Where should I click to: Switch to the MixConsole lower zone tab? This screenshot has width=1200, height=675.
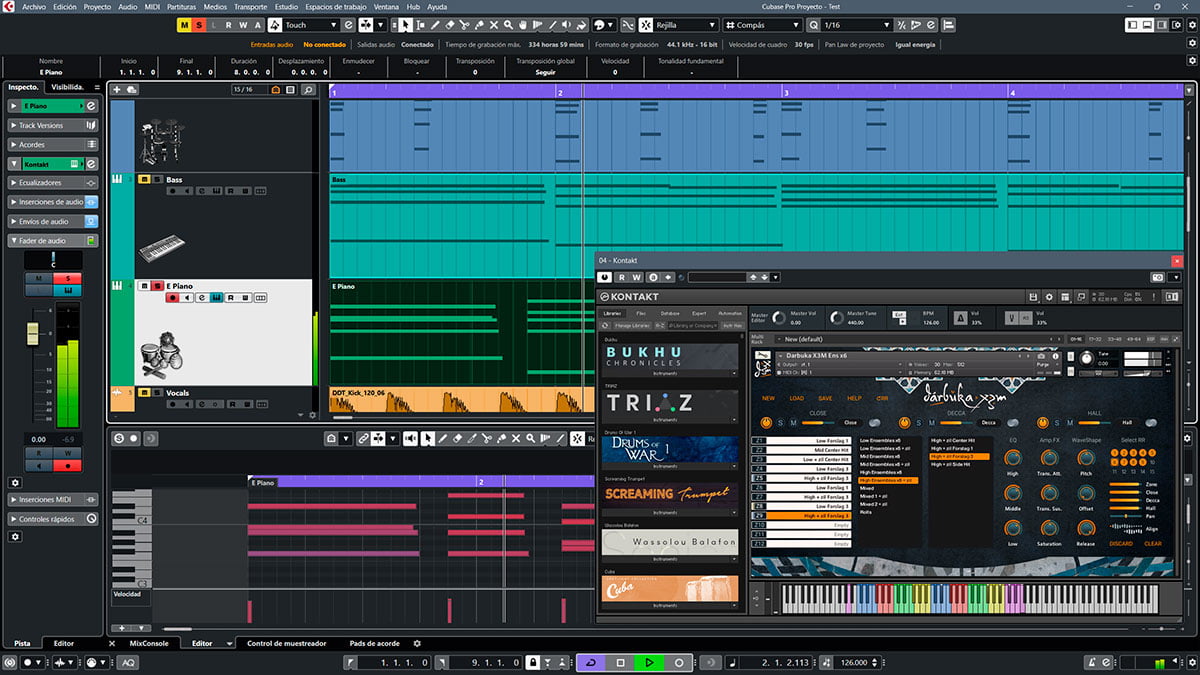pyautogui.click(x=149, y=643)
